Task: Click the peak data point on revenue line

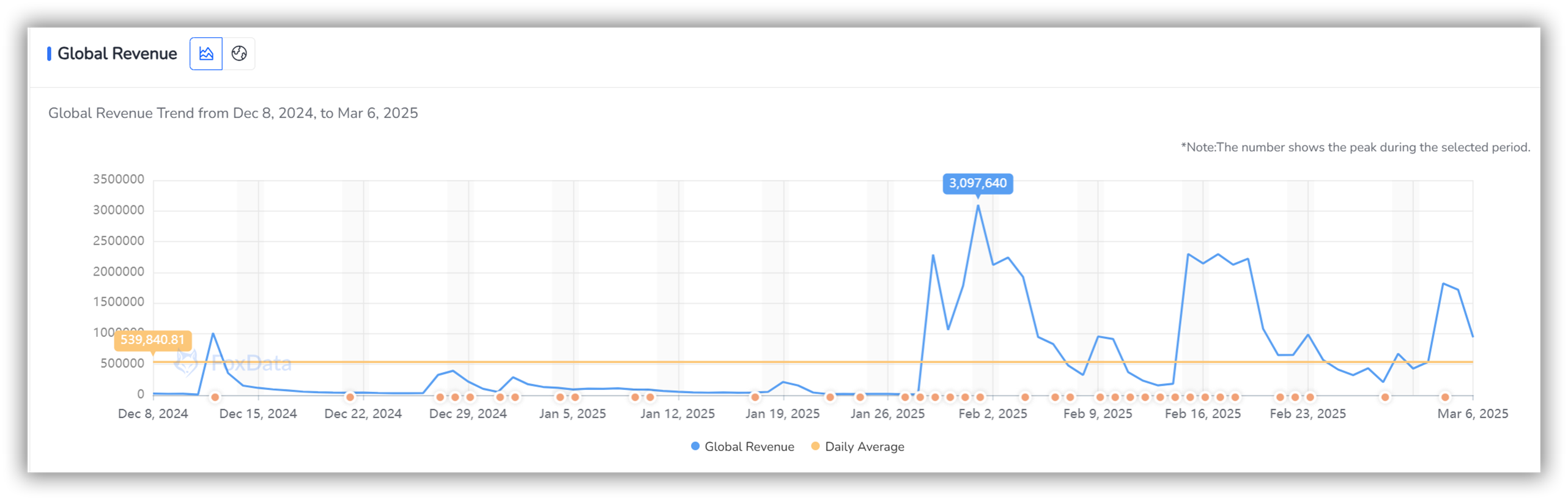Action: coord(977,206)
